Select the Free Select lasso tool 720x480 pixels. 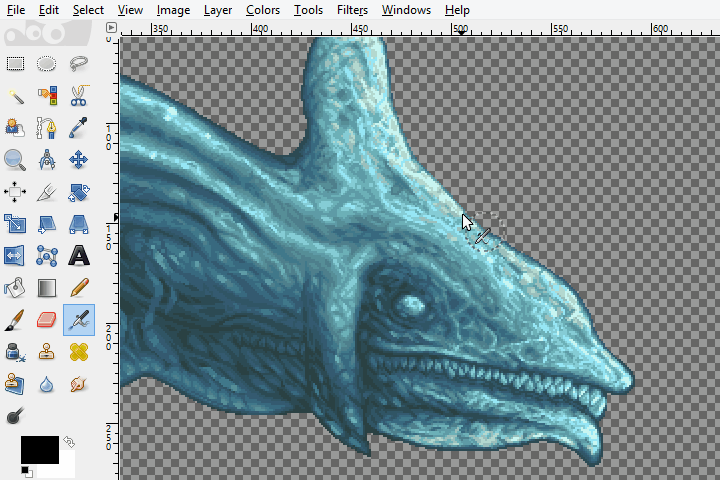(x=79, y=63)
